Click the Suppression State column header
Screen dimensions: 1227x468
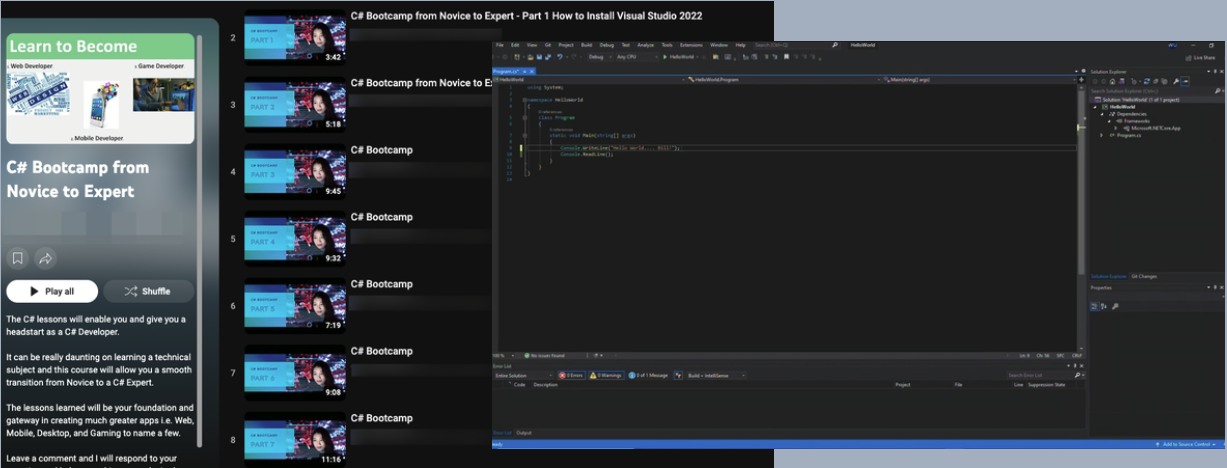tap(1047, 385)
